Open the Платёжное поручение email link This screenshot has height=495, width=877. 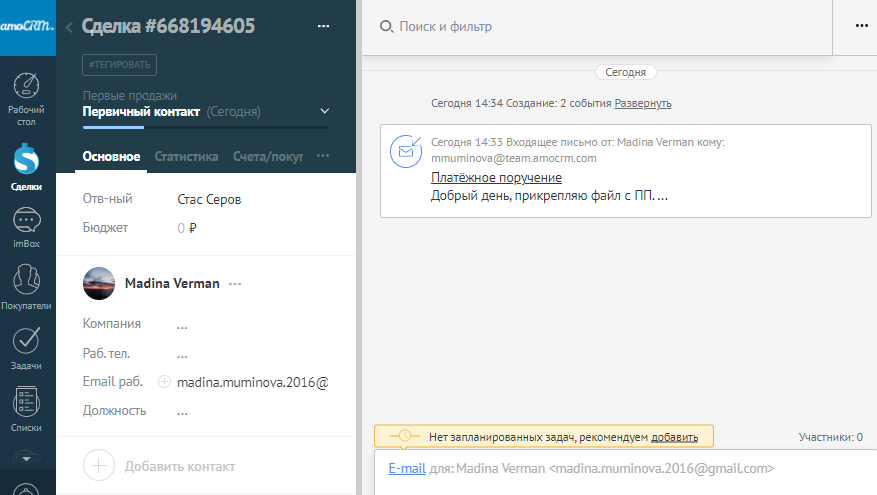[482, 178]
